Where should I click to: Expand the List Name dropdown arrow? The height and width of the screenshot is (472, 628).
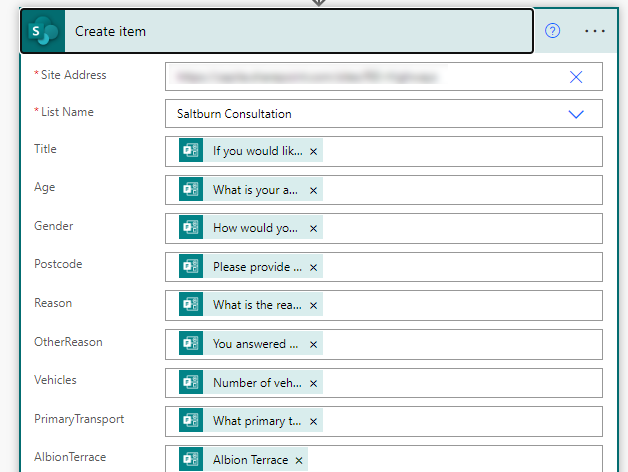click(576, 114)
